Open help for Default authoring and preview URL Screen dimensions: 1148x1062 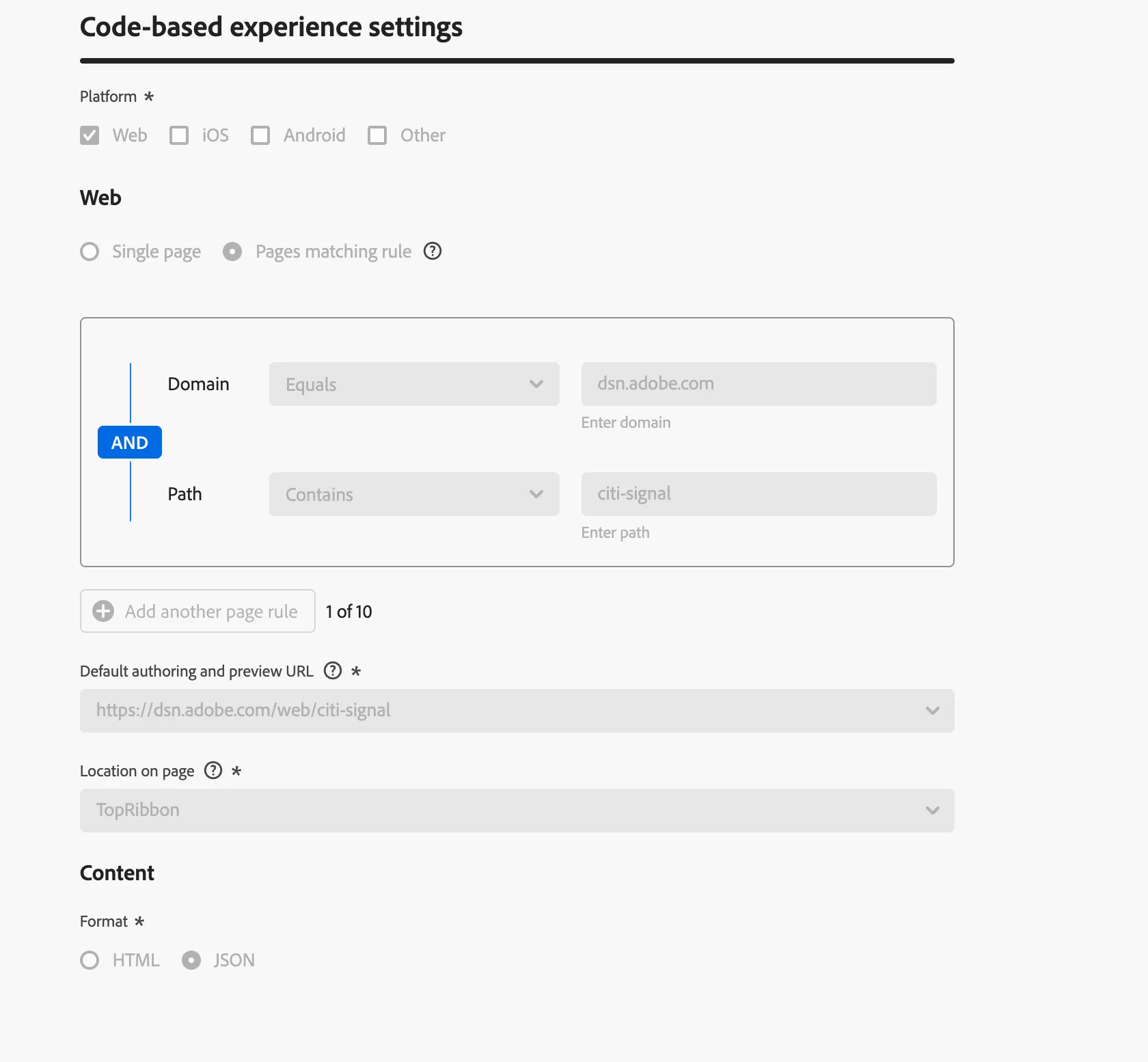333,670
